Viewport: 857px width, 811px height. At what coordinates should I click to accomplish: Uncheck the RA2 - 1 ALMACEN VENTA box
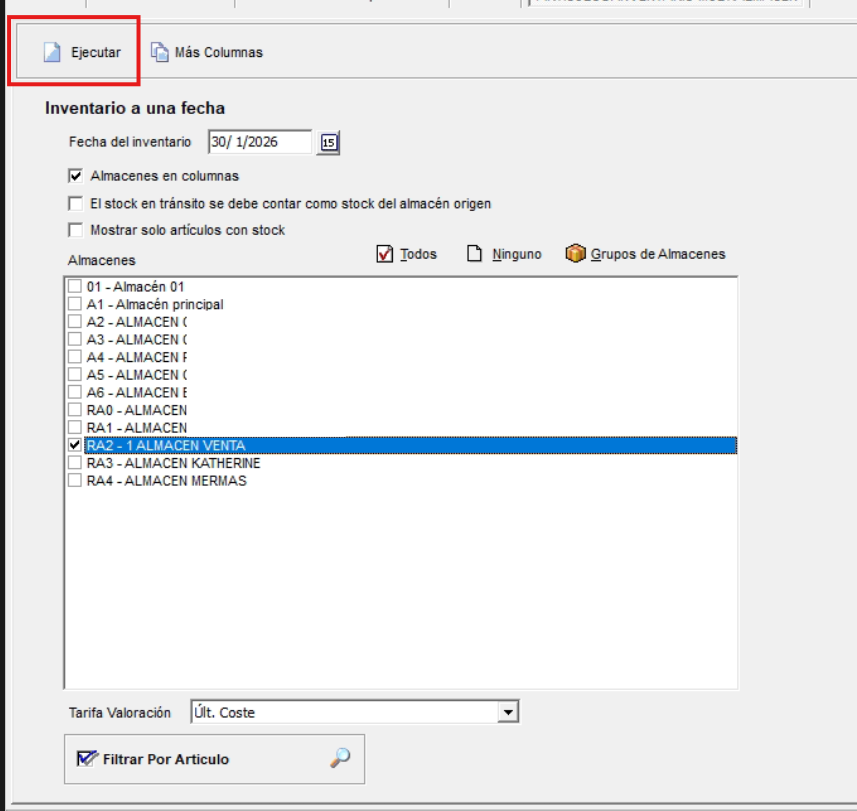click(x=75, y=445)
